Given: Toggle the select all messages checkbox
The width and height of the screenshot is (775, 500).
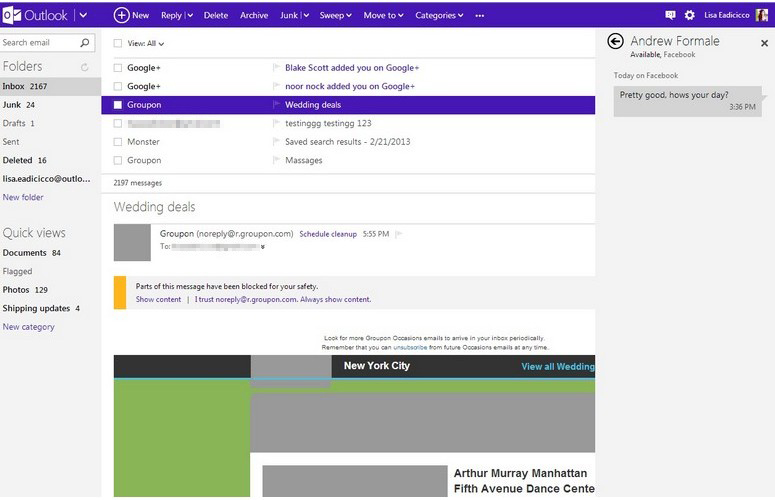Looking at the screenshot, I should click(118, 43).
